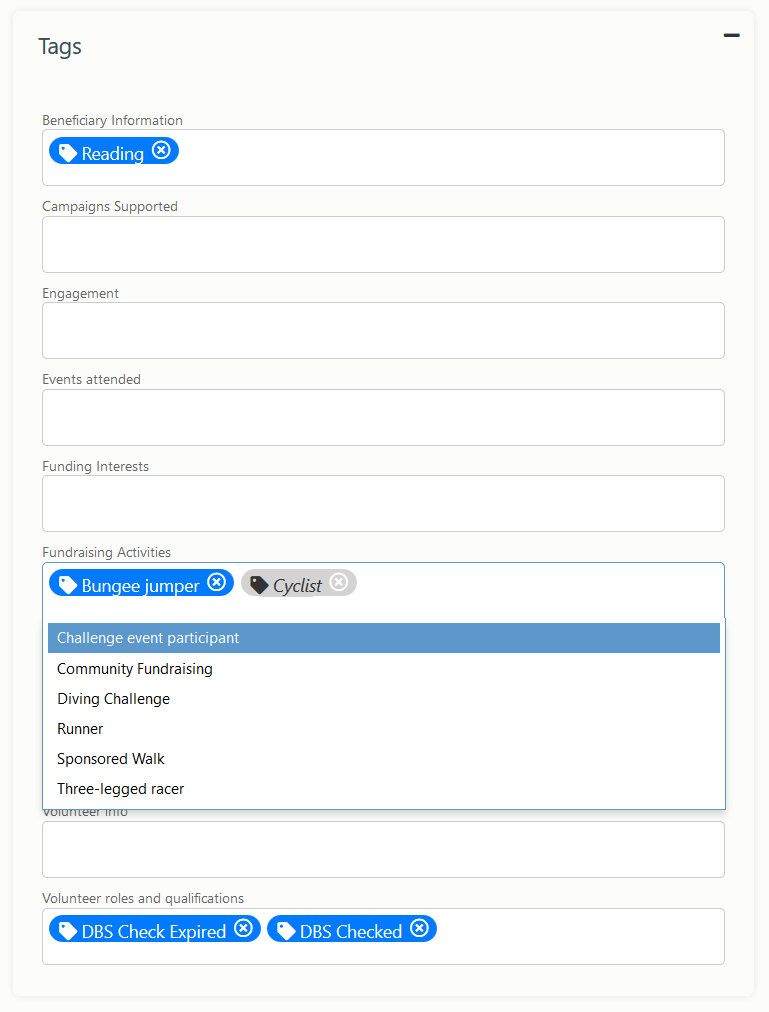Remove the greyed Cyclist tag
This screenshot has height=1012, width=769.
339,582
